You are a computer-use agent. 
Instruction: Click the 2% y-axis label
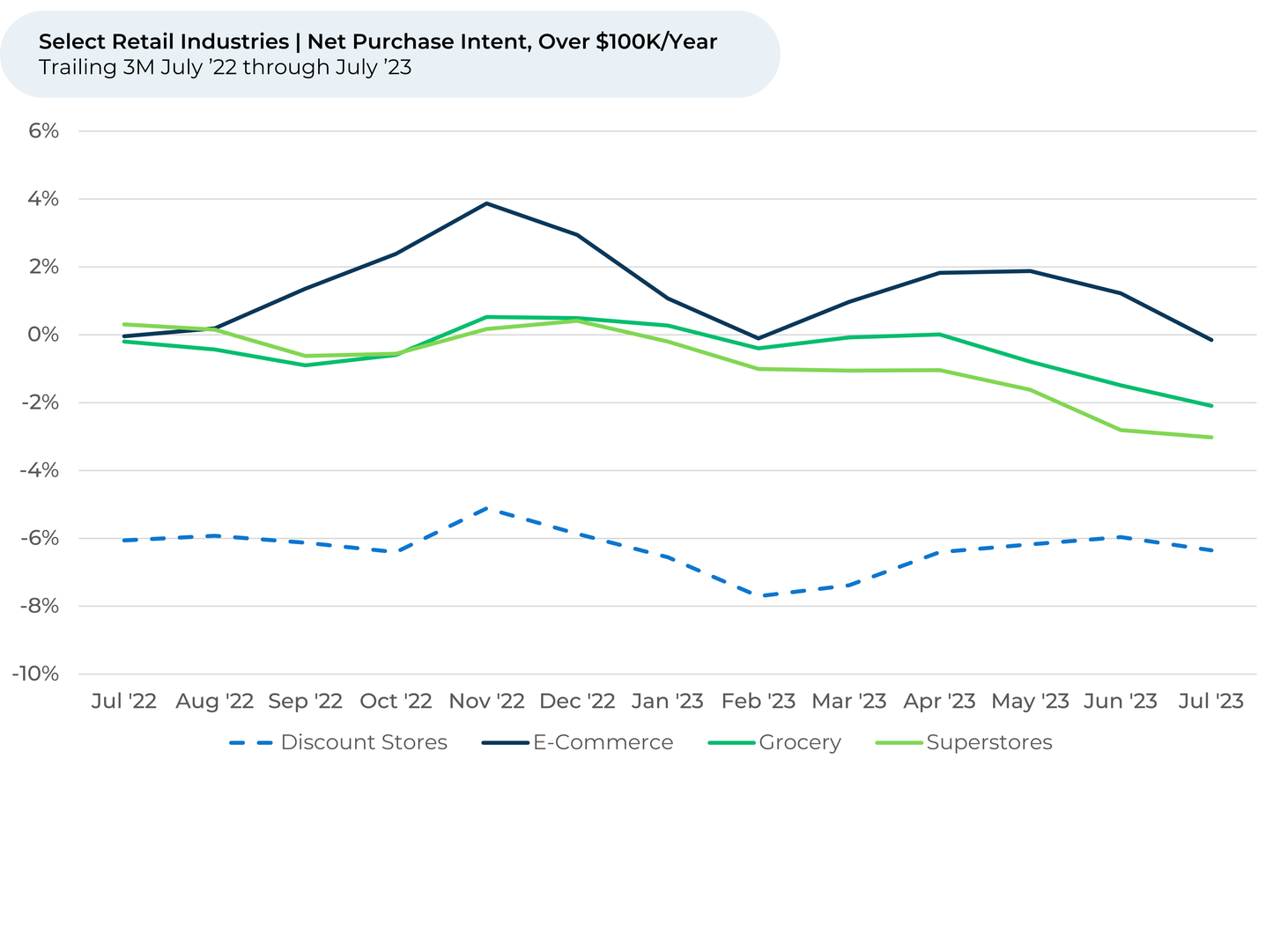(43, 267)
